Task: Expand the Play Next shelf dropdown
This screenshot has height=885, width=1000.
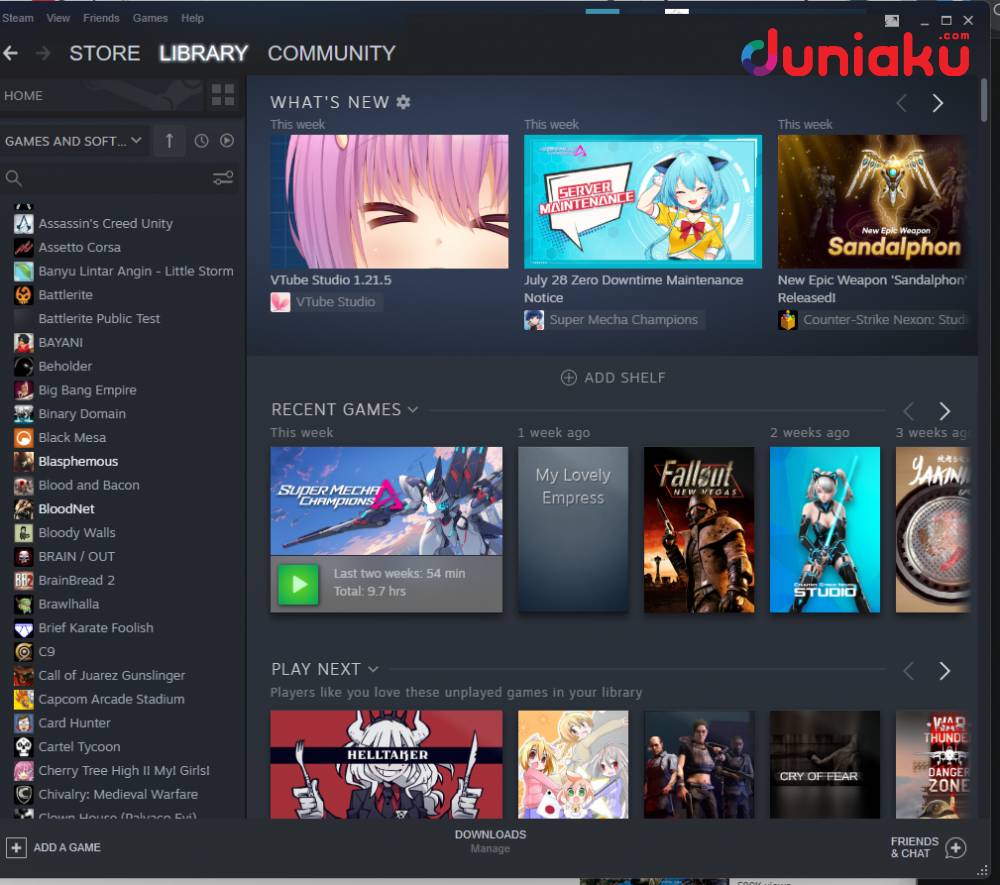Action: [373, 669]
